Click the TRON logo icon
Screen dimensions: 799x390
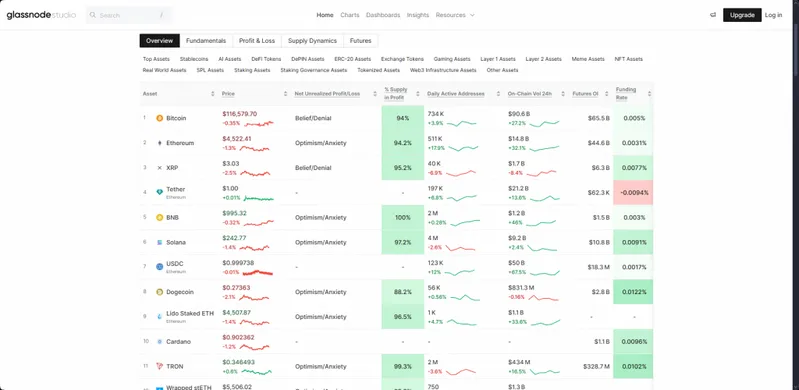pos(159,366)
